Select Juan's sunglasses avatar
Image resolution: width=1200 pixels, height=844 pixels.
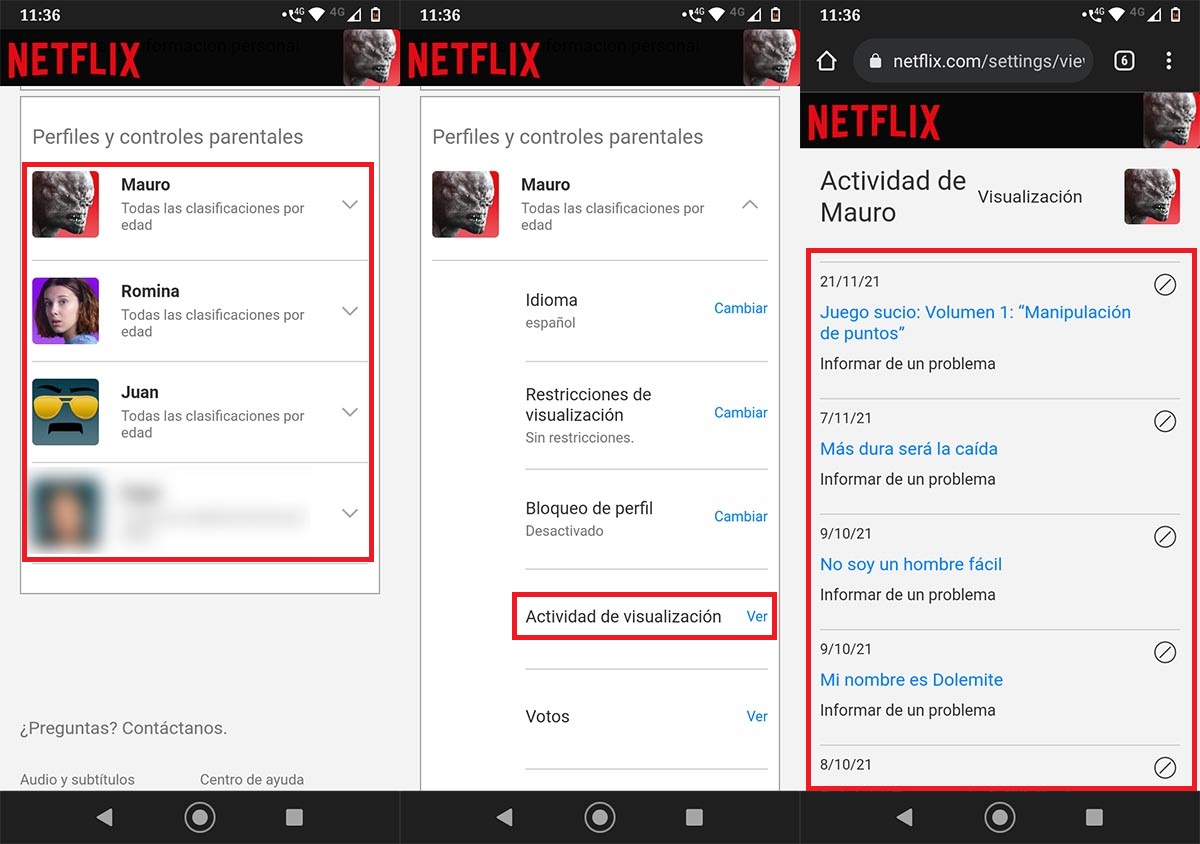tap(65, 412)
